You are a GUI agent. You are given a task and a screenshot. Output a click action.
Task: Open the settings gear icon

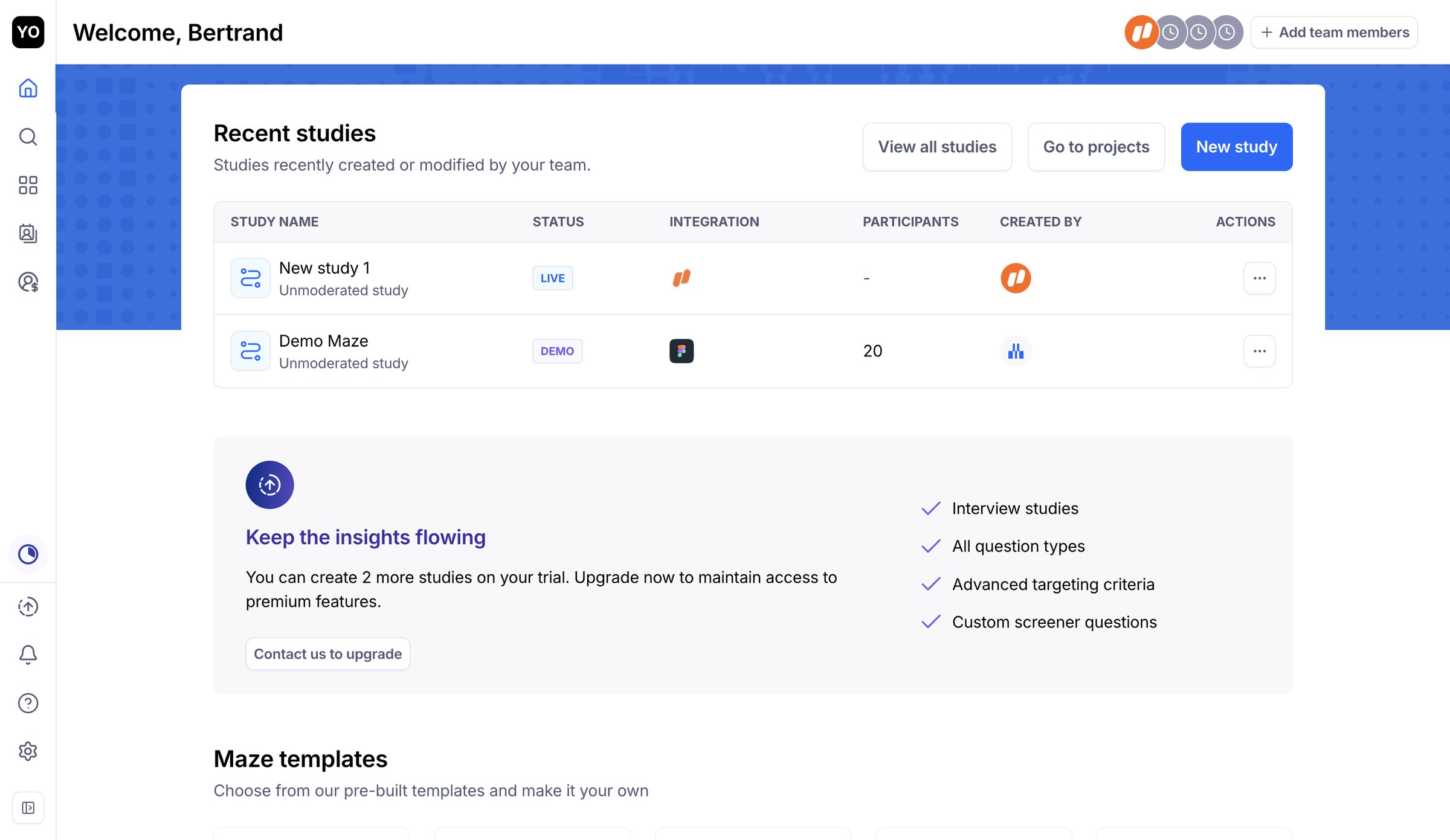pos(28,751)
